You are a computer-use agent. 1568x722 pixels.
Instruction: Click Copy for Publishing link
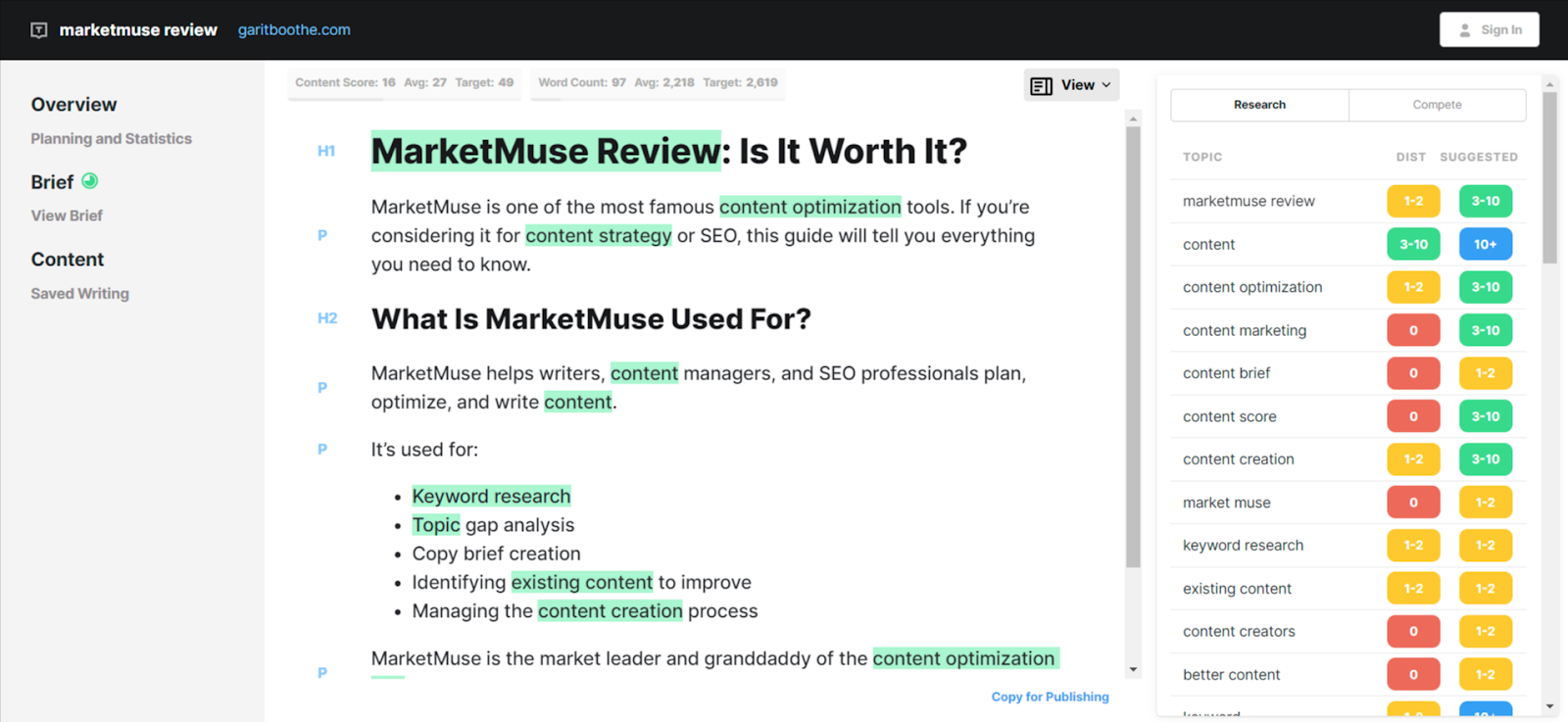click(x=1050, y=697)
